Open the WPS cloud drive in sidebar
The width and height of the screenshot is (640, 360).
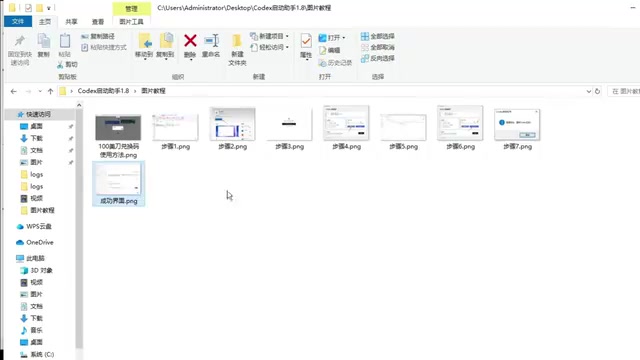[x=34, y=227]
